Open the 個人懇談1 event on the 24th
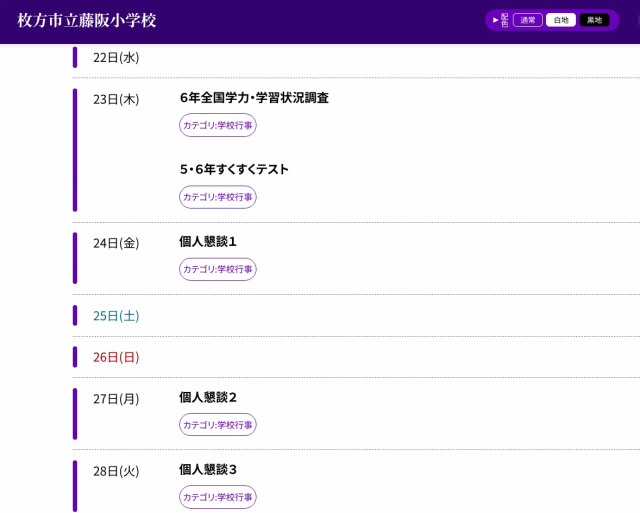The image size is (640, 513). (208, 242)
